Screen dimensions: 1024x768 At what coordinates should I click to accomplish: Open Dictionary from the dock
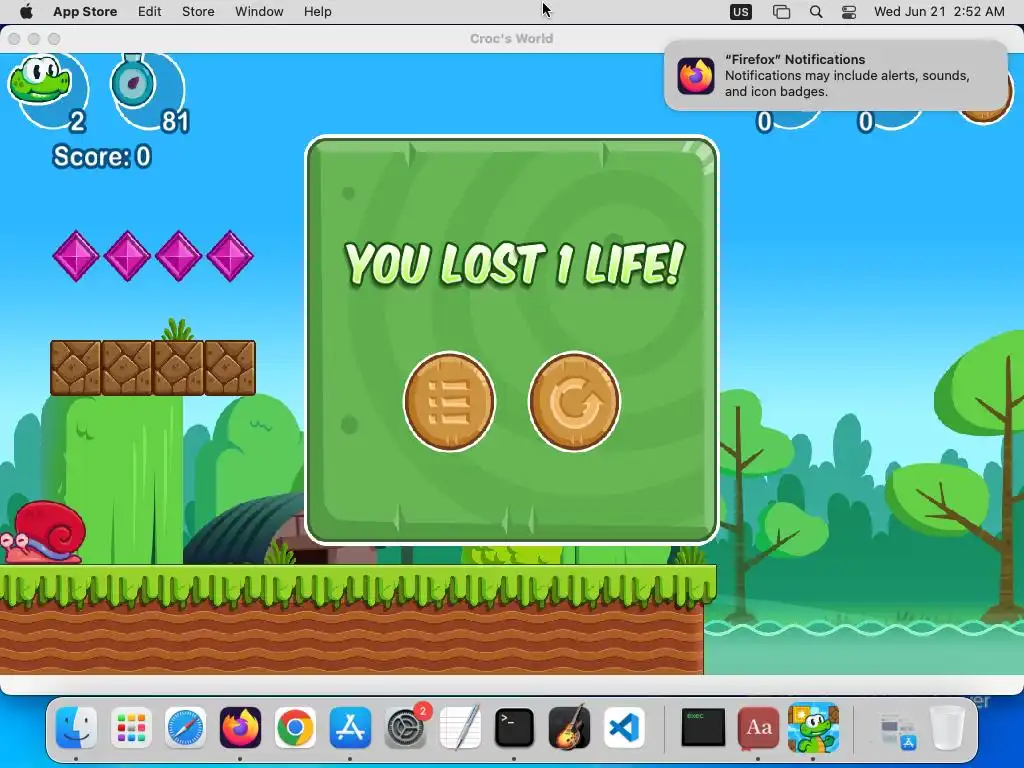758,728
